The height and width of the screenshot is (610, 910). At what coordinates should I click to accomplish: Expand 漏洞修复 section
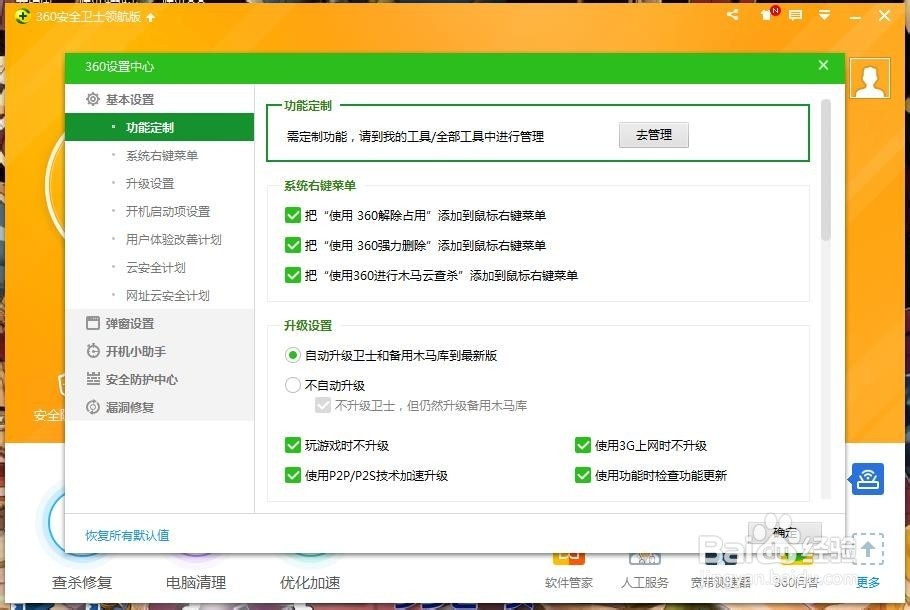(160, 407)
